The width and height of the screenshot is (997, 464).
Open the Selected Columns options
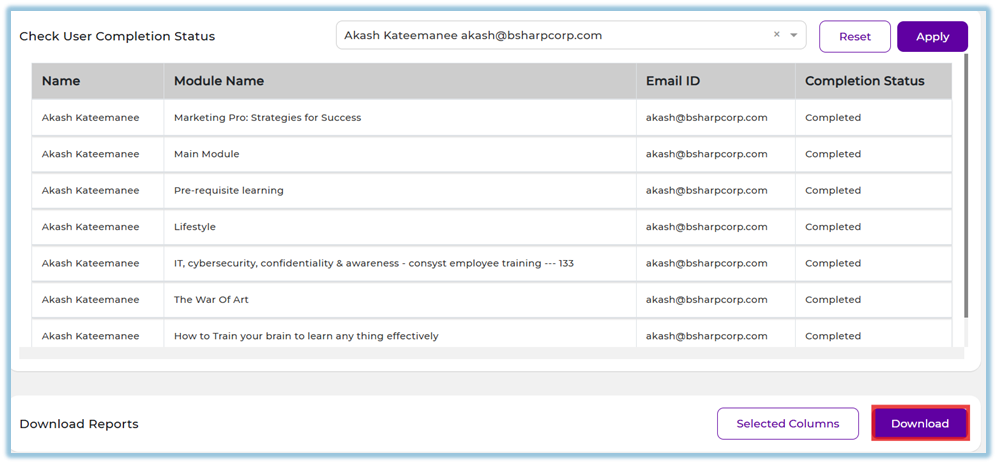(787, 424)
